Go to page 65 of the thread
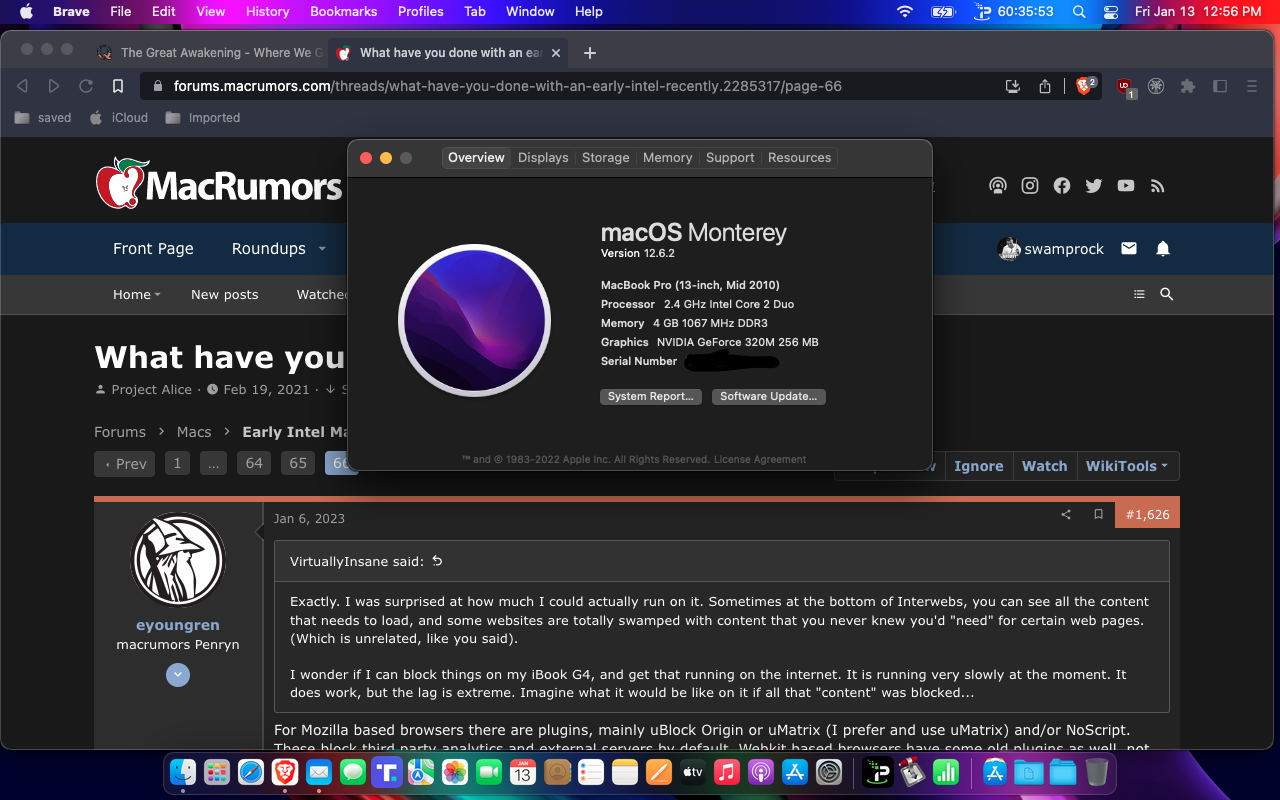This screenshot has width=1280, height=800. click(298, 464)
